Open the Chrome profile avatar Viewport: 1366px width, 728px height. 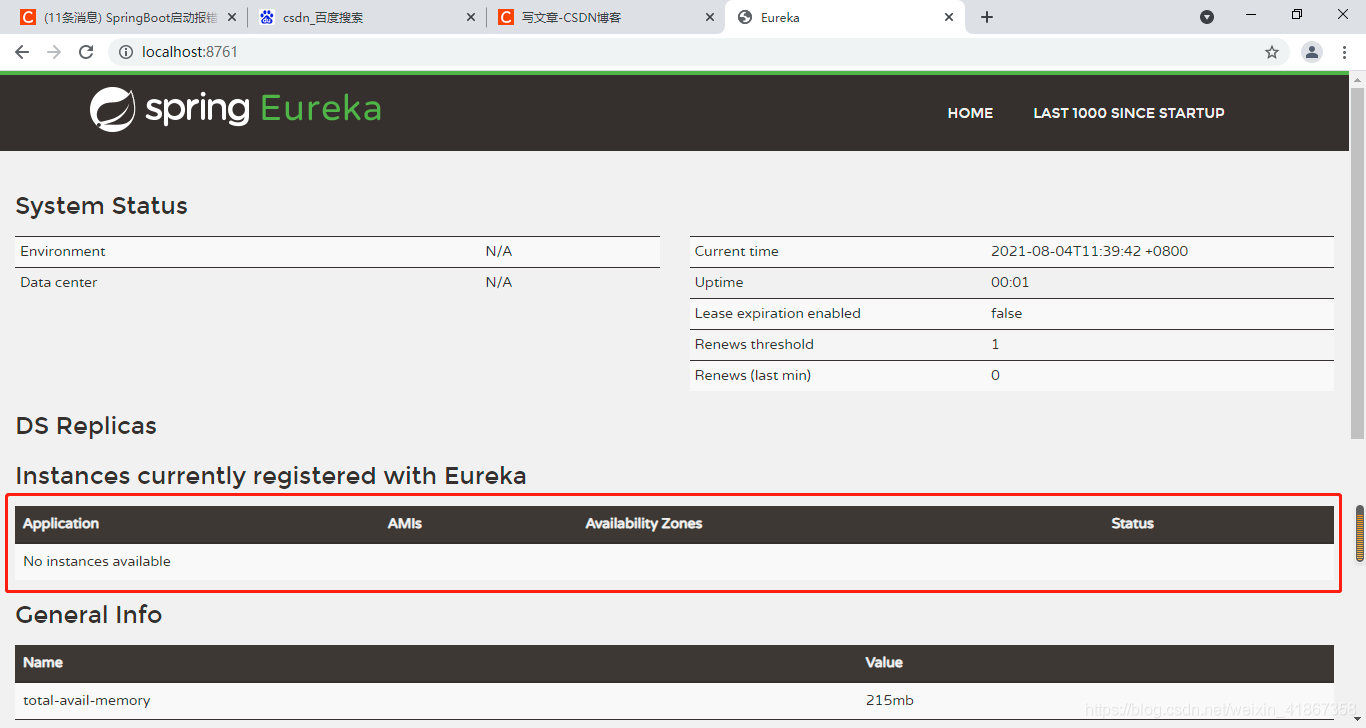pyautogui.click(x=1312, y=52)
